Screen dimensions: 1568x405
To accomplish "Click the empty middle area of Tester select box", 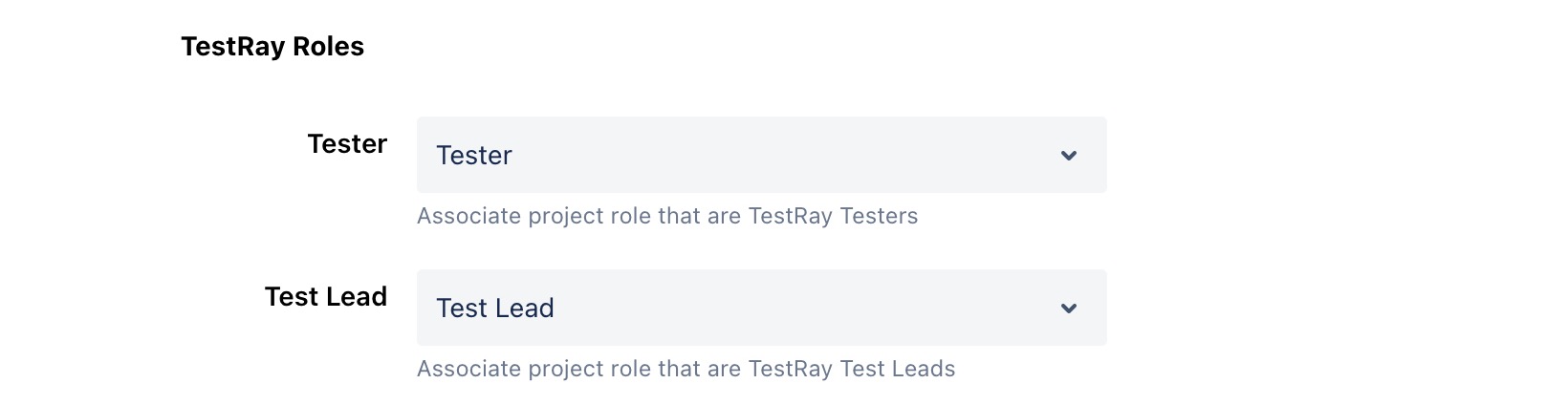I will coord(784,156).
